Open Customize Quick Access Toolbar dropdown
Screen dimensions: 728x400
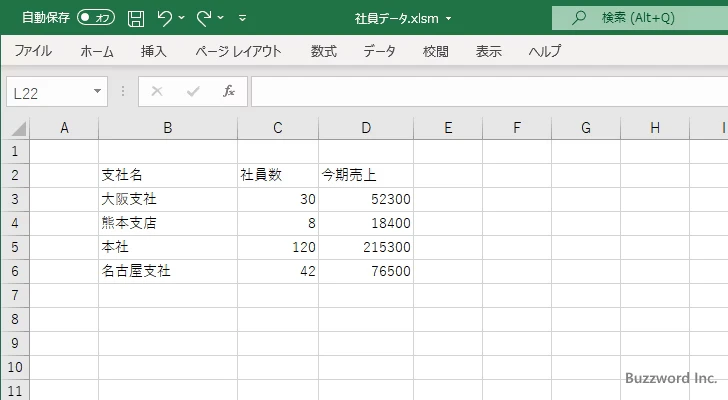point(242,18)
